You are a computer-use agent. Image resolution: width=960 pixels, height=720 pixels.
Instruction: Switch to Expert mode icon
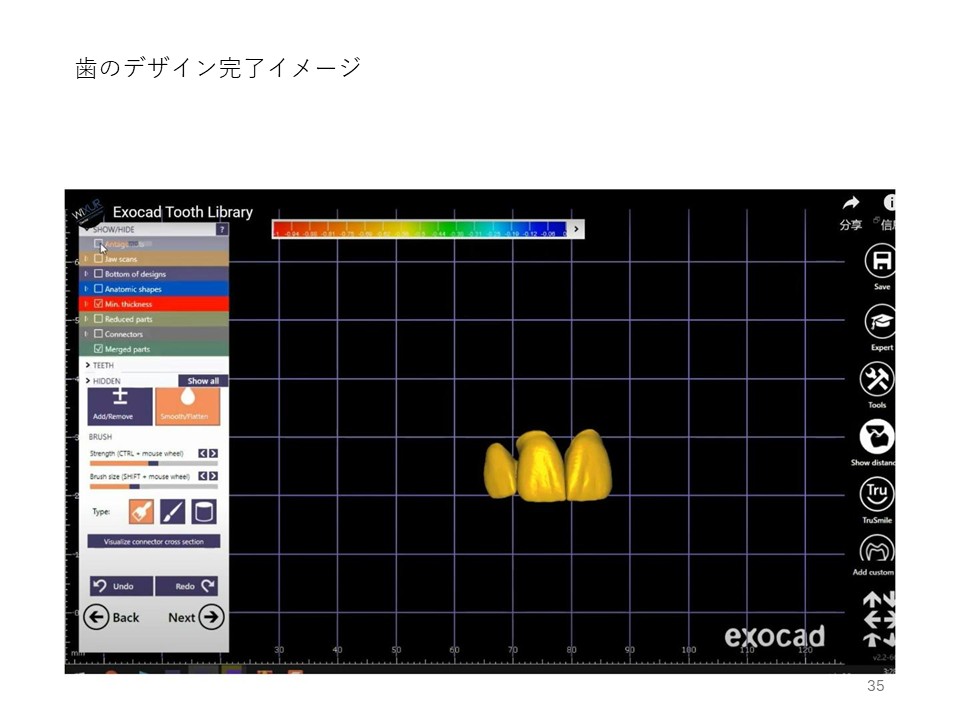[x=880, y=321]
